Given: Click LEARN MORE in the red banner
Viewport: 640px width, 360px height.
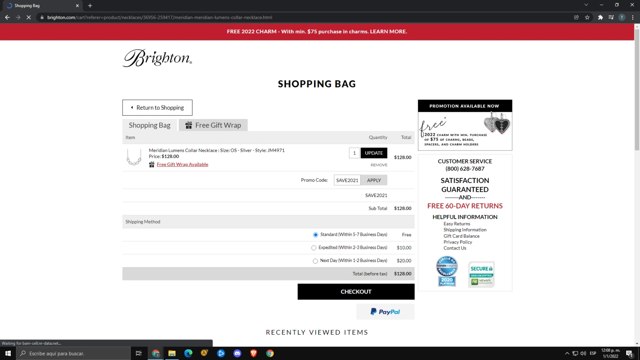Looking at the screenshot, I should tap(388, 31).
